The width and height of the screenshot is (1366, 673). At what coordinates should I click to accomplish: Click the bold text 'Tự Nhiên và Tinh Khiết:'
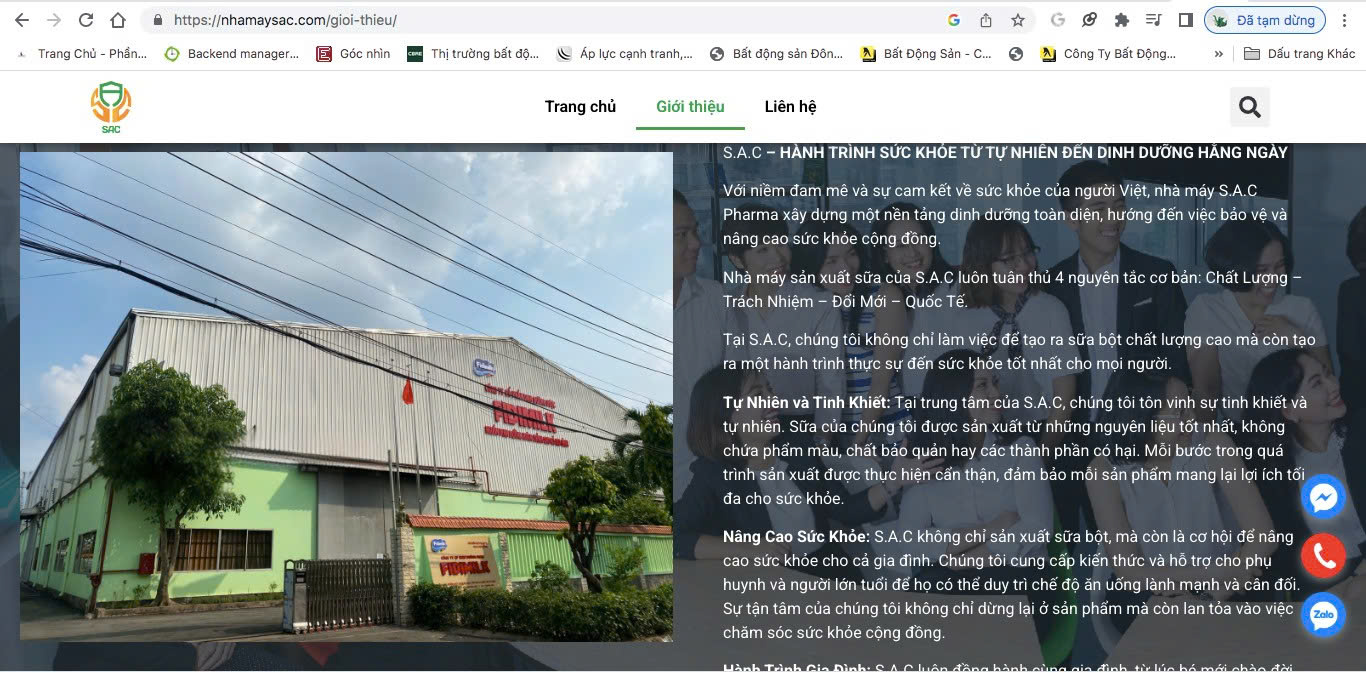tap(807, 402)
